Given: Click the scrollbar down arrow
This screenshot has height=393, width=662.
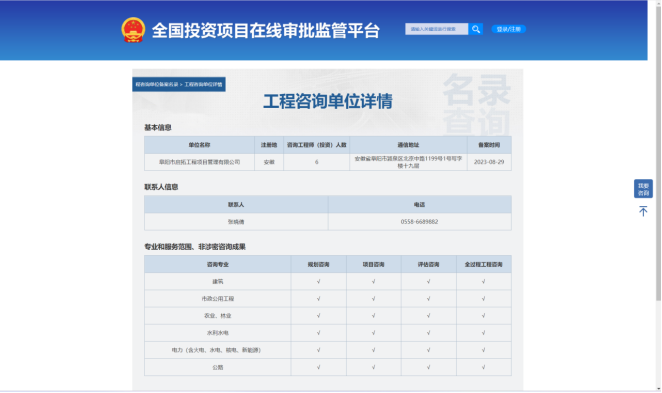Looking at the screenshot, I should pos(658,389).
